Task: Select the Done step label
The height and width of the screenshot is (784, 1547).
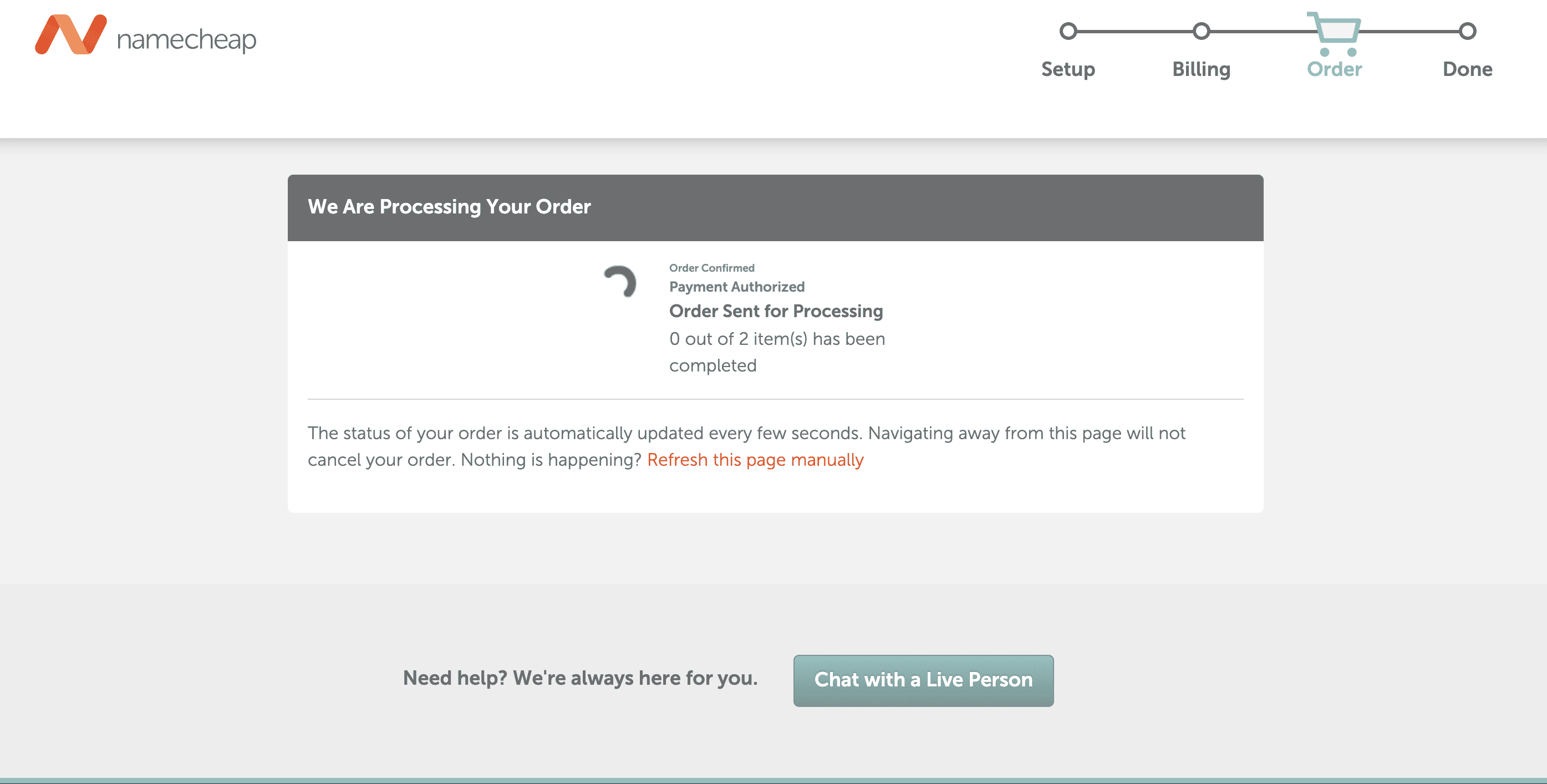Action: click(1467, 69)
